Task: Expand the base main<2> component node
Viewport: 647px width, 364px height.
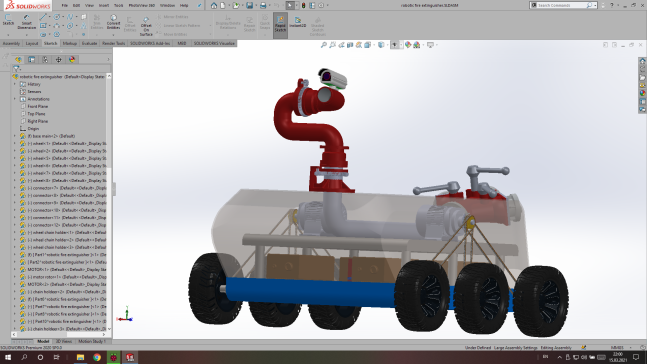Action: point(15,136)
